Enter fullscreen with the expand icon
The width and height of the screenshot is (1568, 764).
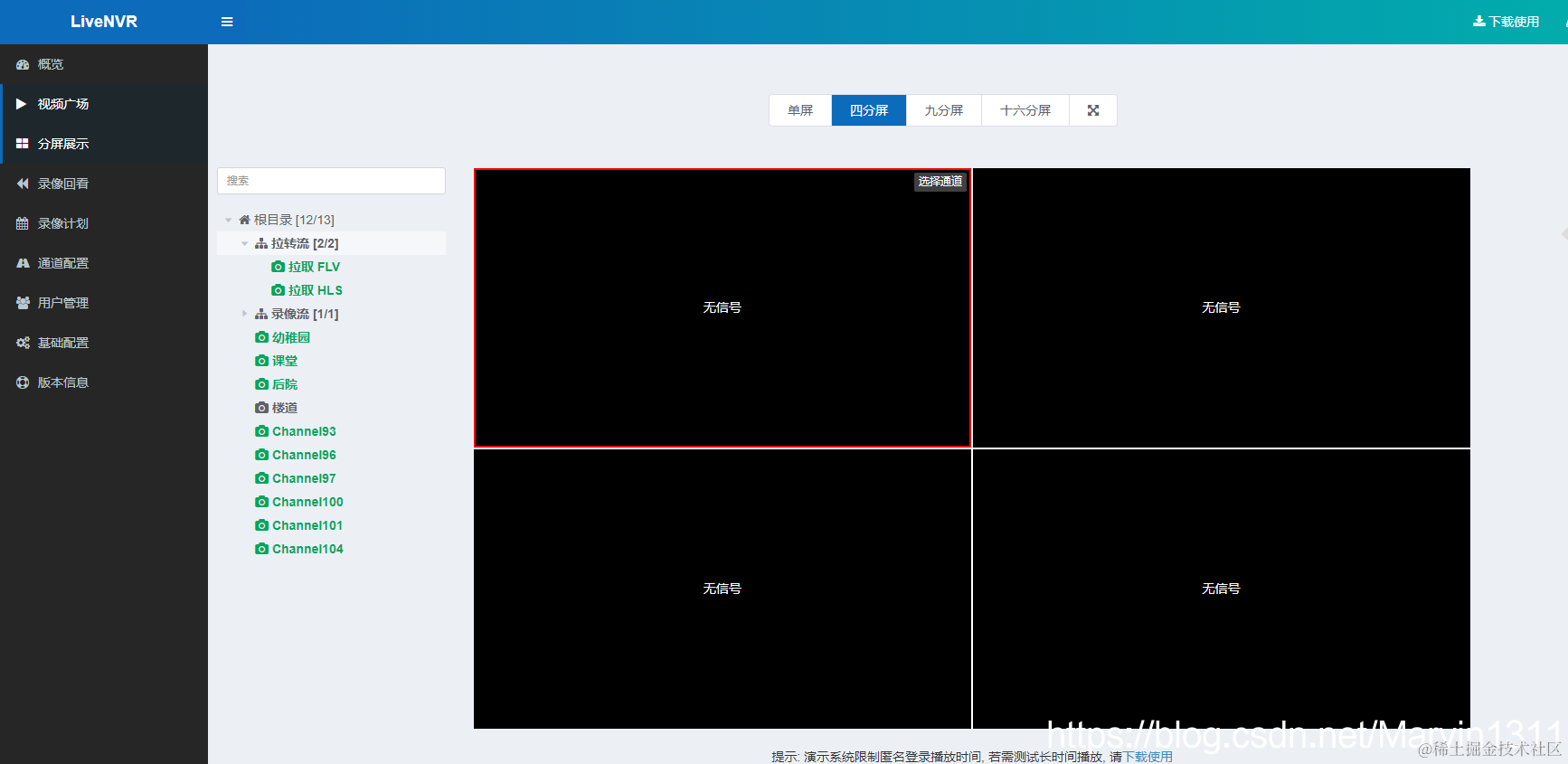1093,110
